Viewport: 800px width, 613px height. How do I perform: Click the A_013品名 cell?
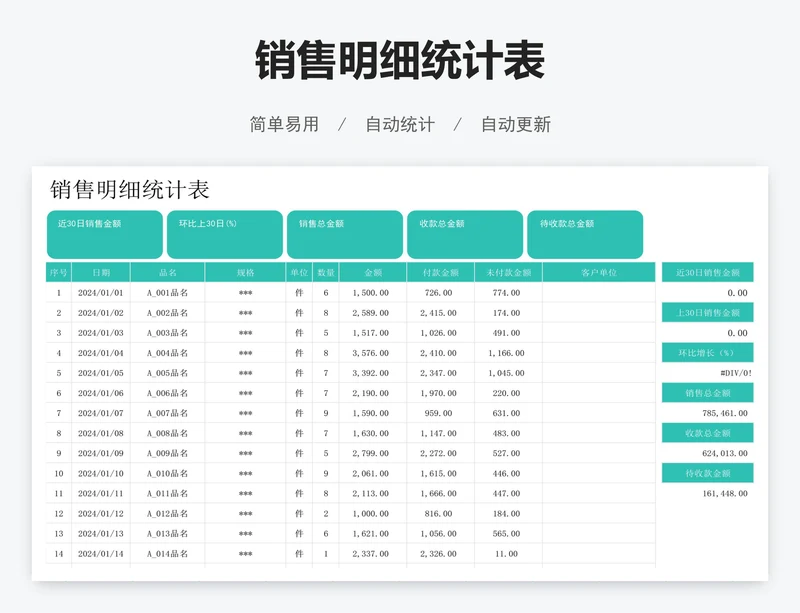[168, 534]
